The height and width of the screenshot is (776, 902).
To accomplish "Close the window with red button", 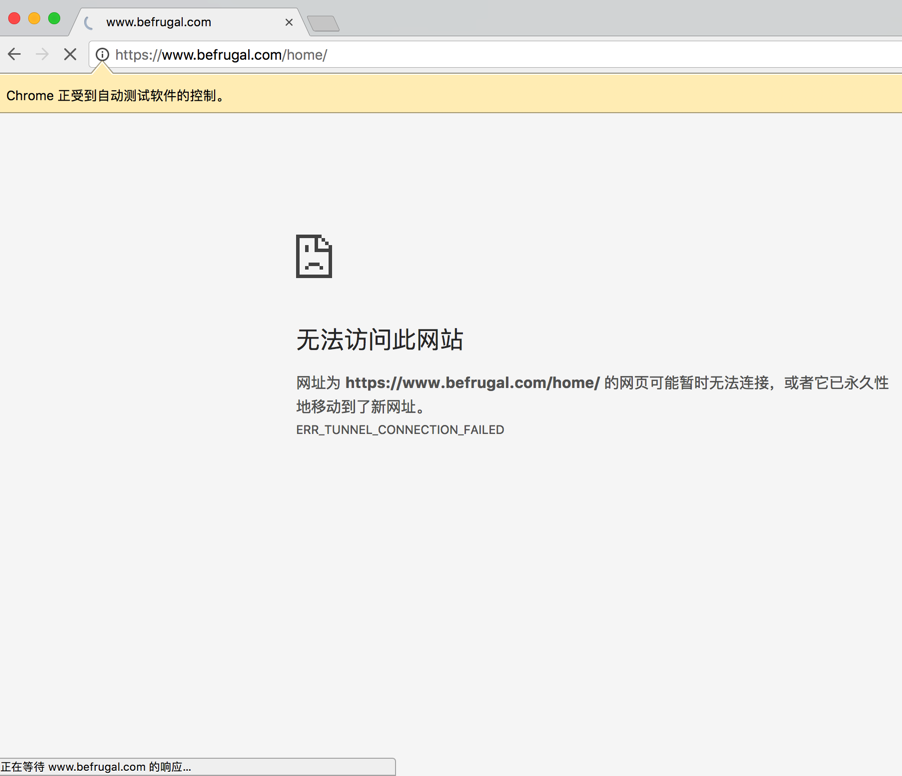I will click(14, 18).
